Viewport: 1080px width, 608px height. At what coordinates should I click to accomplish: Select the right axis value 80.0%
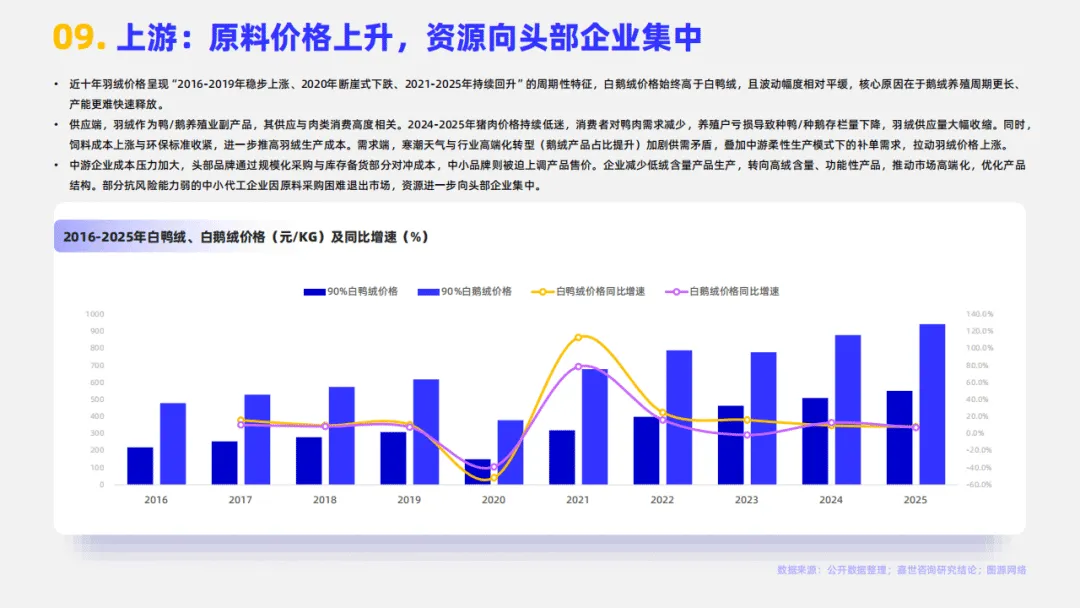pyautogui.click(x=977, y=366)
